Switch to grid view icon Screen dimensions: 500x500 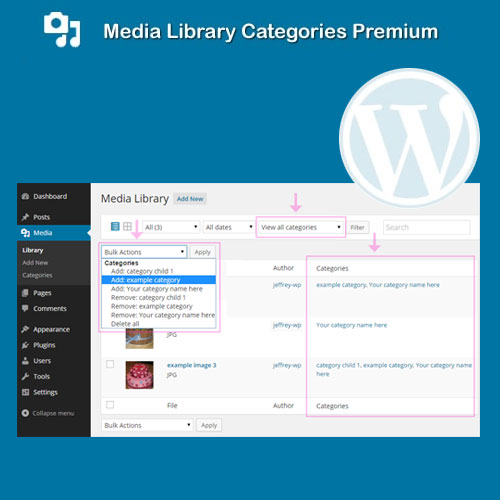click(127, 227)
